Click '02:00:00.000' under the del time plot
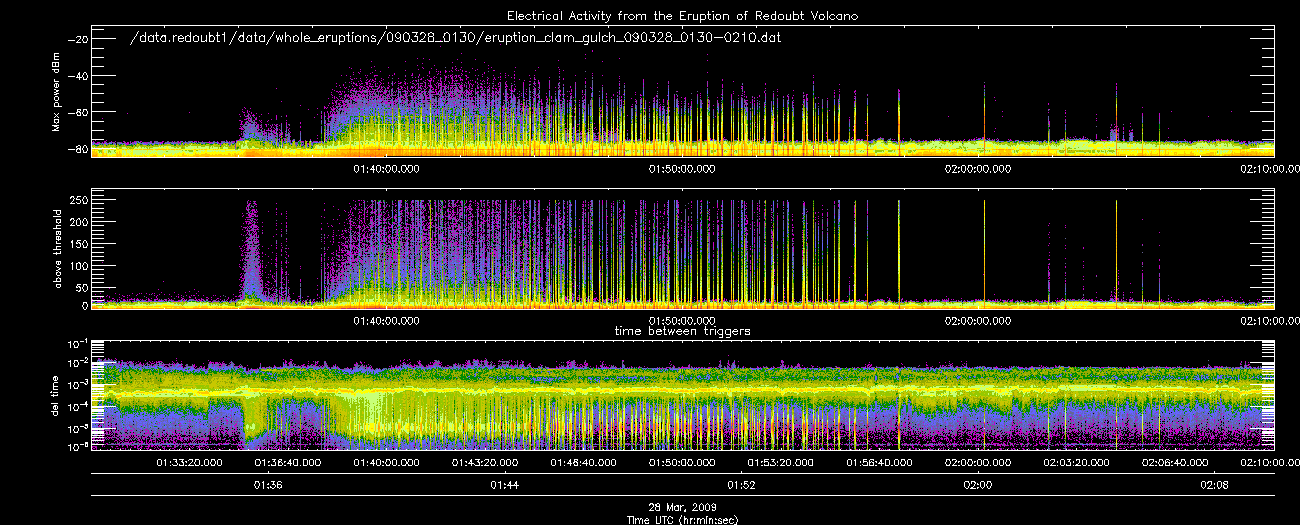1300x525 pixels. tap(978, 463)
